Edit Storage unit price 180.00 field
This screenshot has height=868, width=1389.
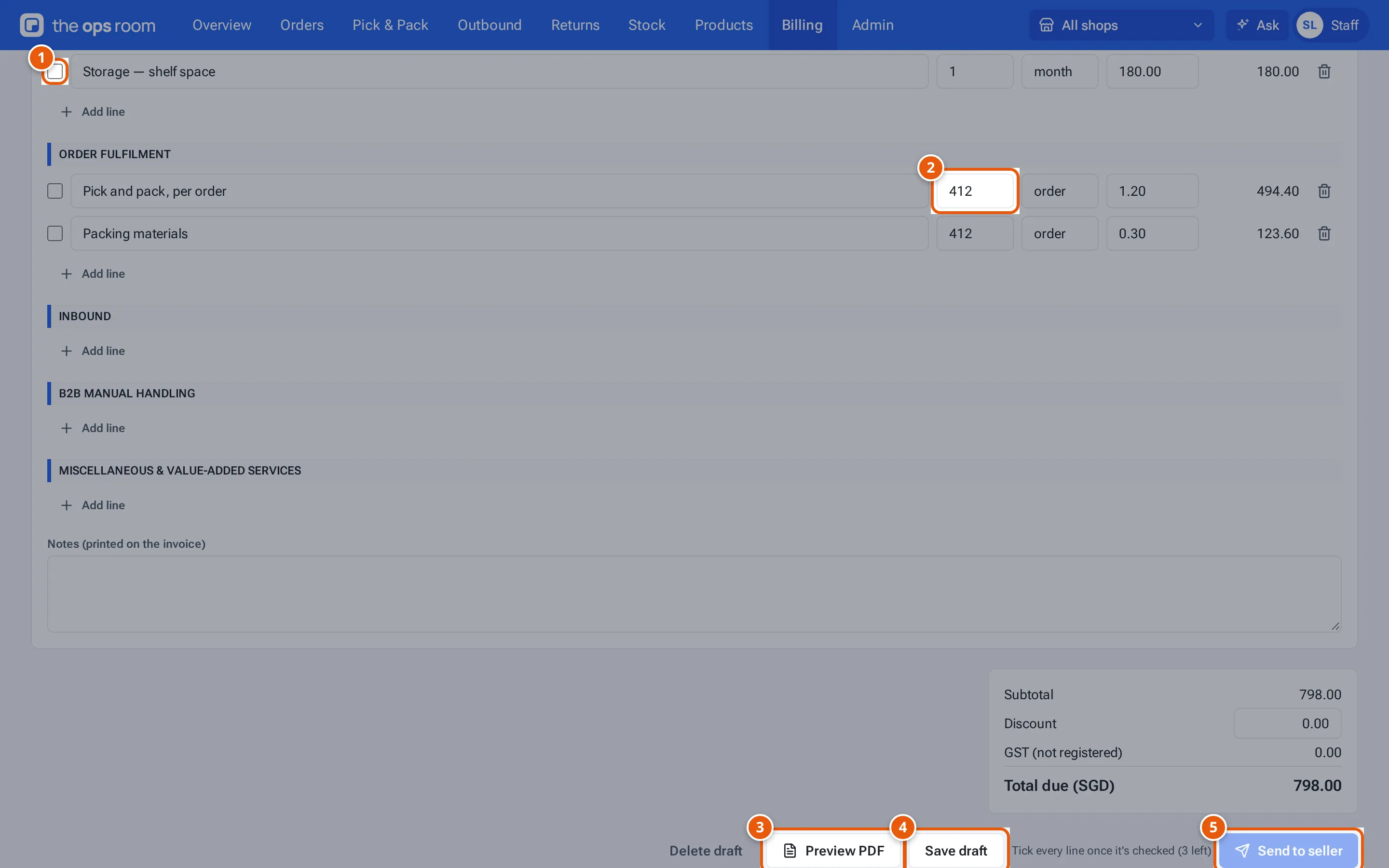(x=1152, y=72)
